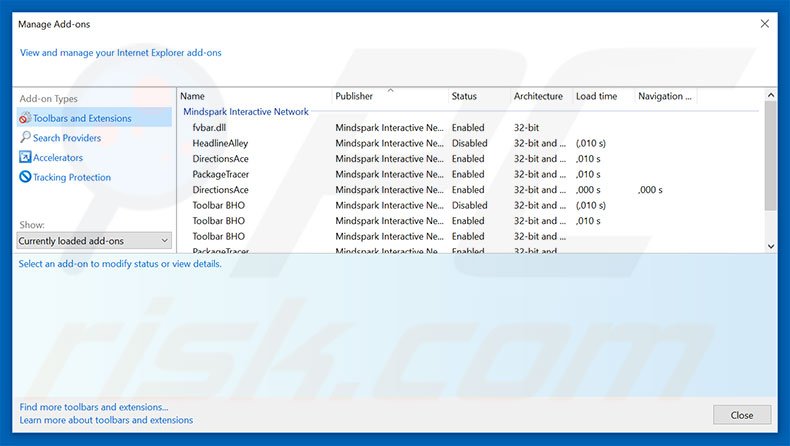Open Find more toolbars and extensions link
Screen dimensions: 790x446
[x=94, y=407]
